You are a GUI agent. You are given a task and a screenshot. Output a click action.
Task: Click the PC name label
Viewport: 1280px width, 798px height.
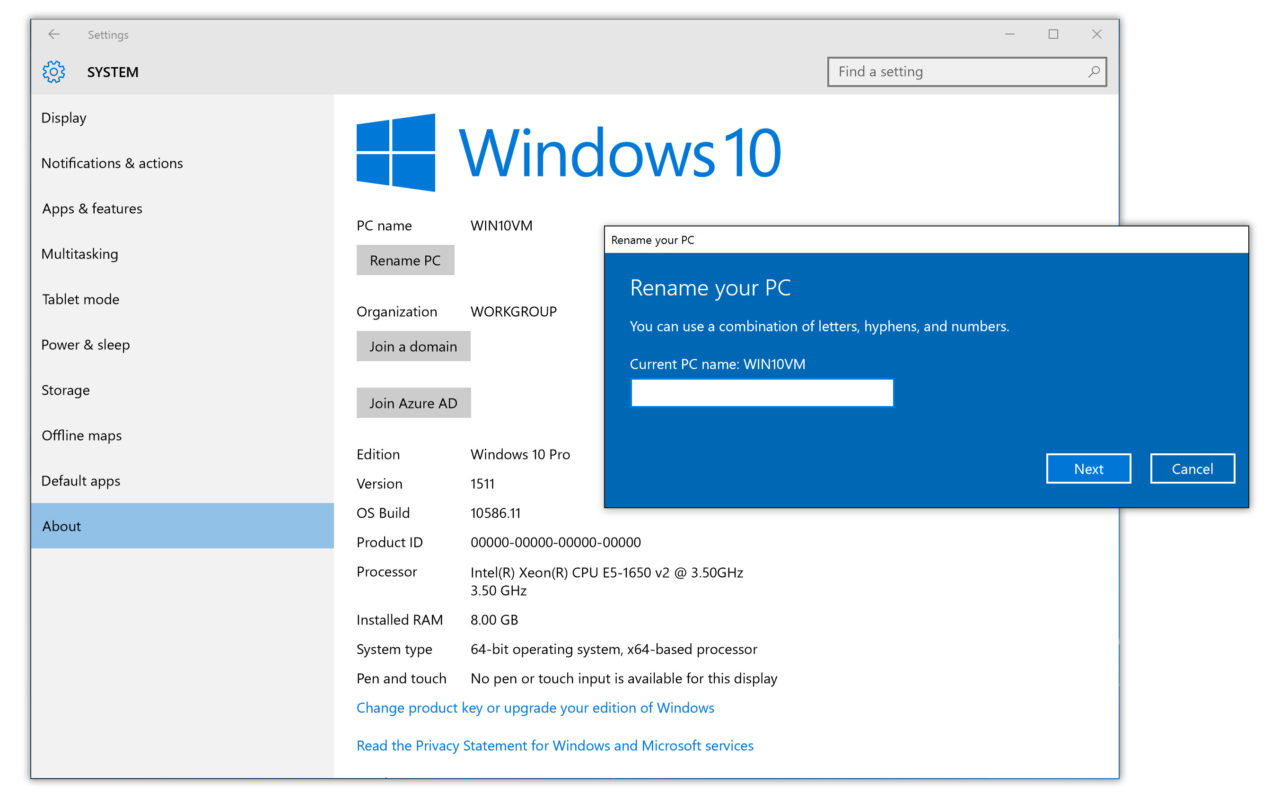pyautogui.click(x=384, y=226)
